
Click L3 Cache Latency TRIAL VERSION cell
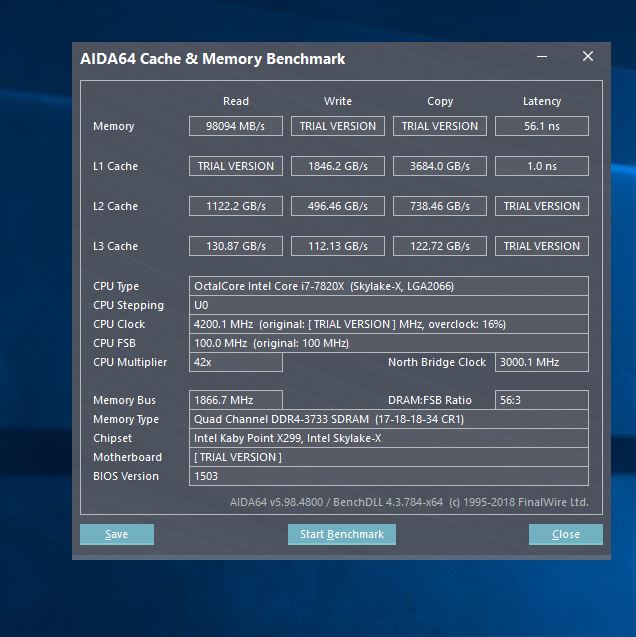pos(542,246)
